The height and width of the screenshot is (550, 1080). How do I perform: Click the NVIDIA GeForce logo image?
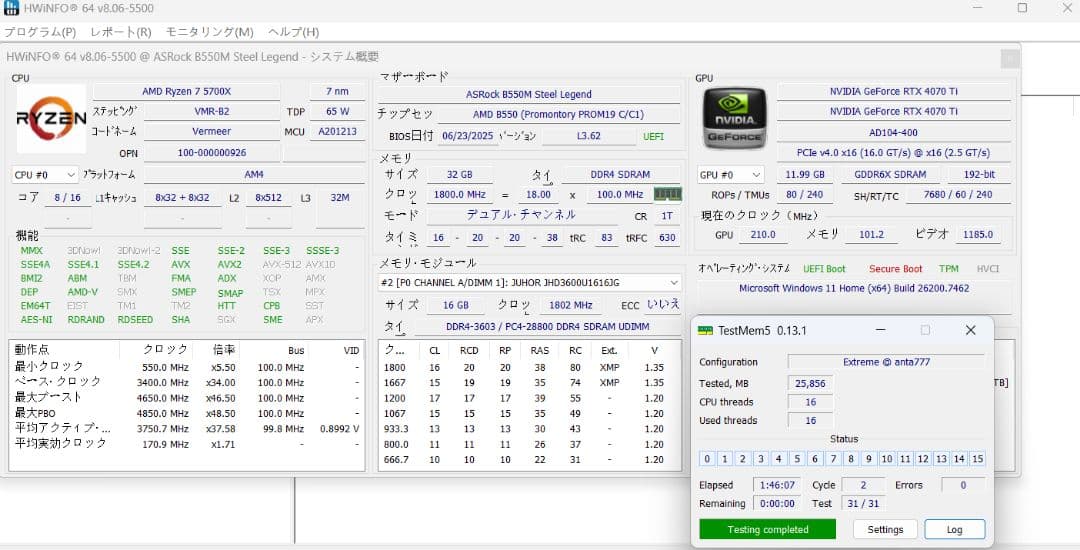[x=734, y=118]
